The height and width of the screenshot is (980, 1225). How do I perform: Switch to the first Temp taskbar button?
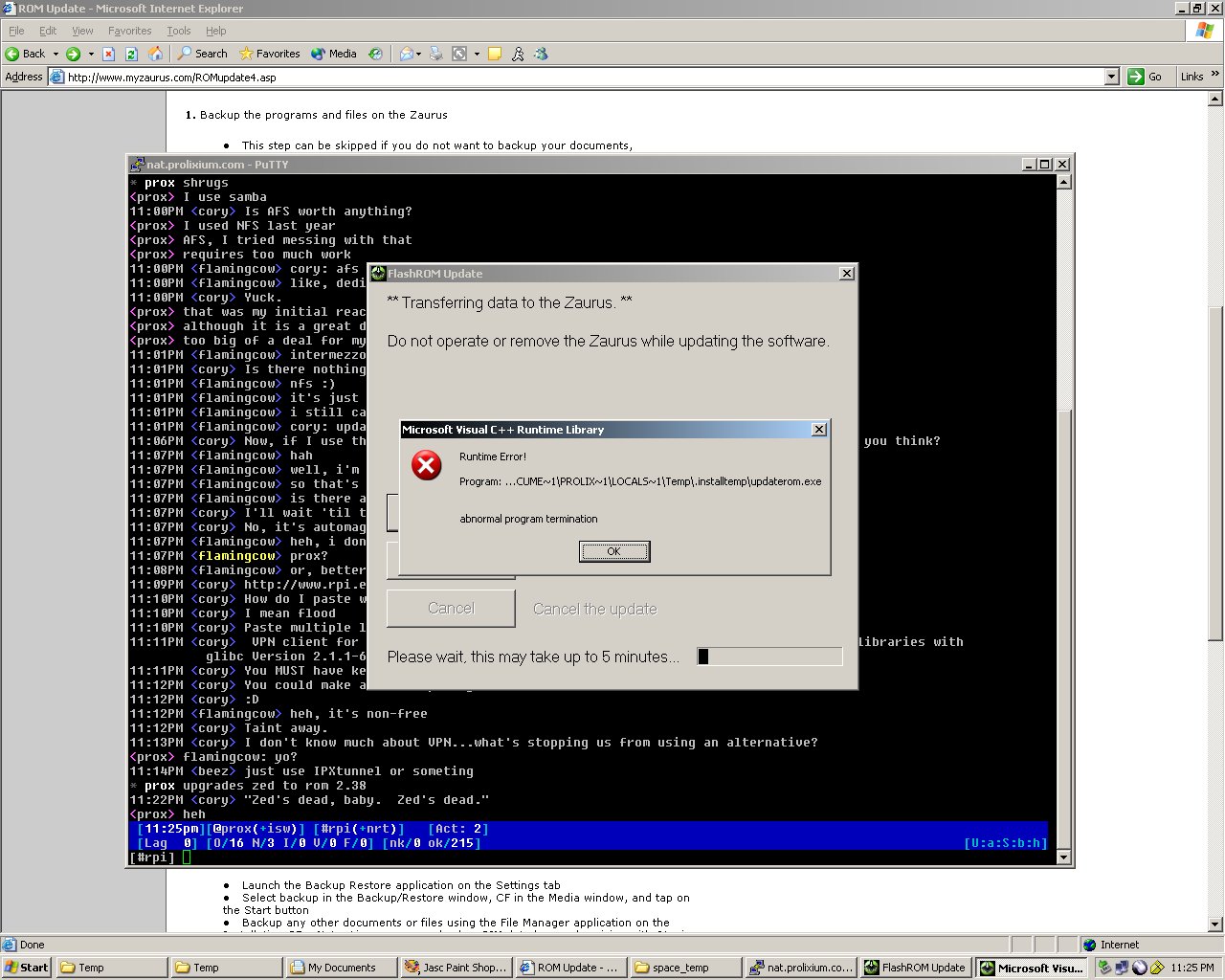pyautogui.click(x=111, y=968)
